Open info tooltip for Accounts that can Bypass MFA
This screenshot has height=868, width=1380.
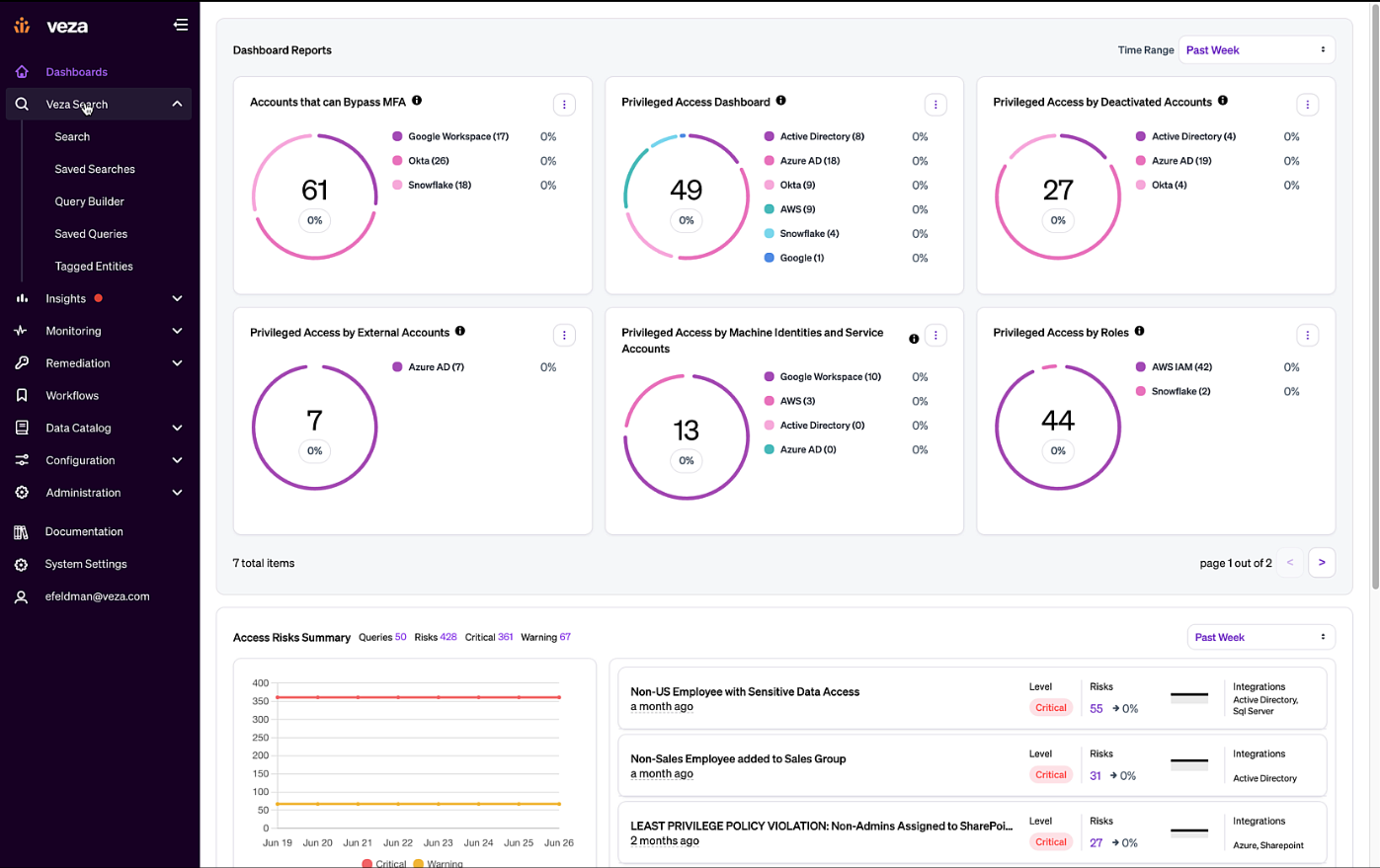[x=417, y=101]
